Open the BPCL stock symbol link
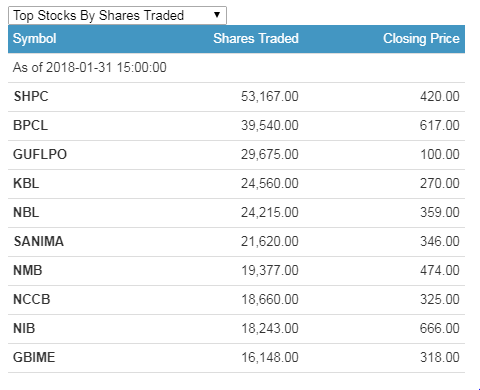Image resolution: width=480 pixels, height=390 pixels. click(30, 126)
